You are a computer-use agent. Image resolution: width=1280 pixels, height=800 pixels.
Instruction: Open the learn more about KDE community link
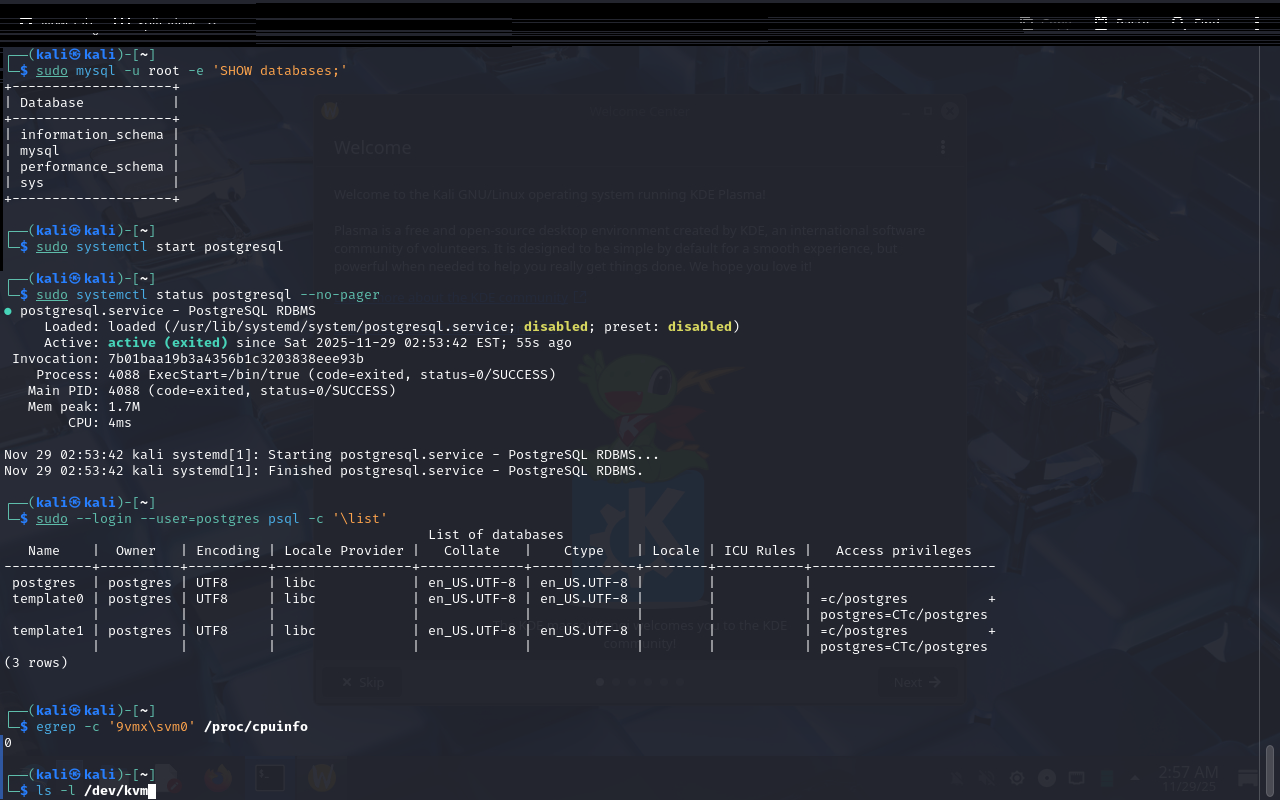coord(460,298)
